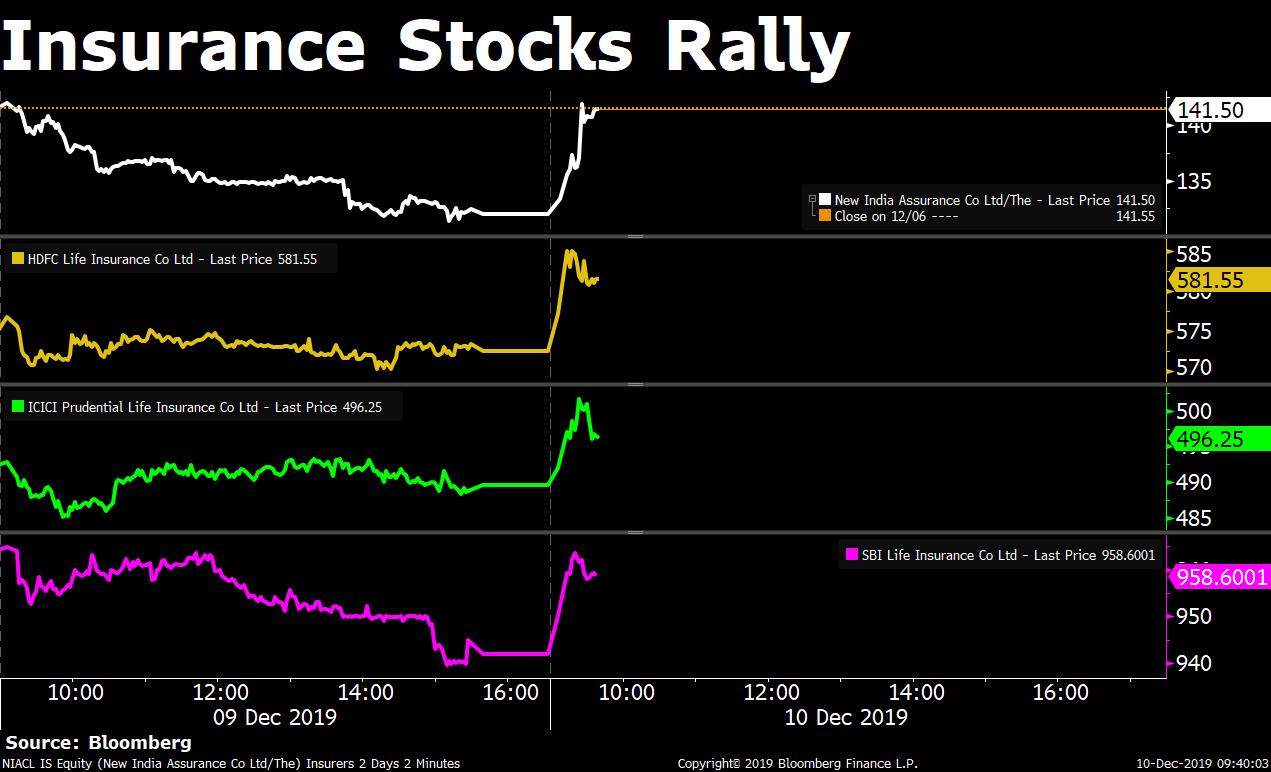1271x772 pixels.
Task: Click the Source: Bloomberg text
Action: coord(98,743)
